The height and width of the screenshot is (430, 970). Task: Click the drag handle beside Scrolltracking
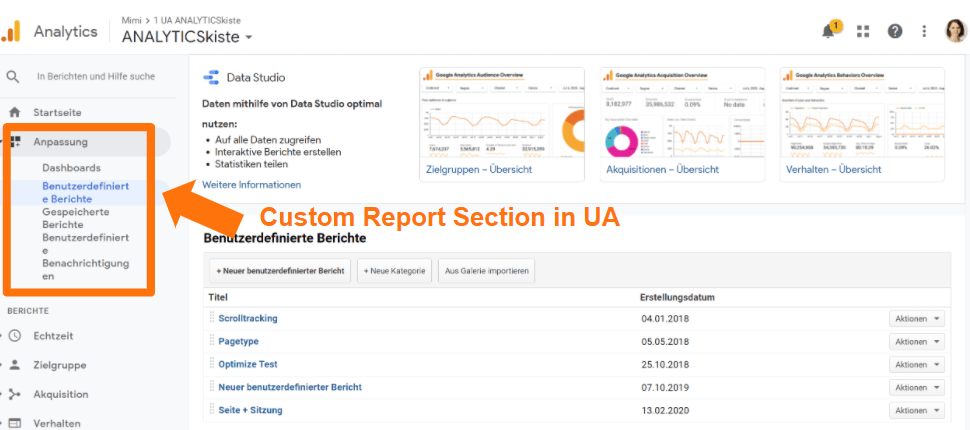tap(212, 318)
